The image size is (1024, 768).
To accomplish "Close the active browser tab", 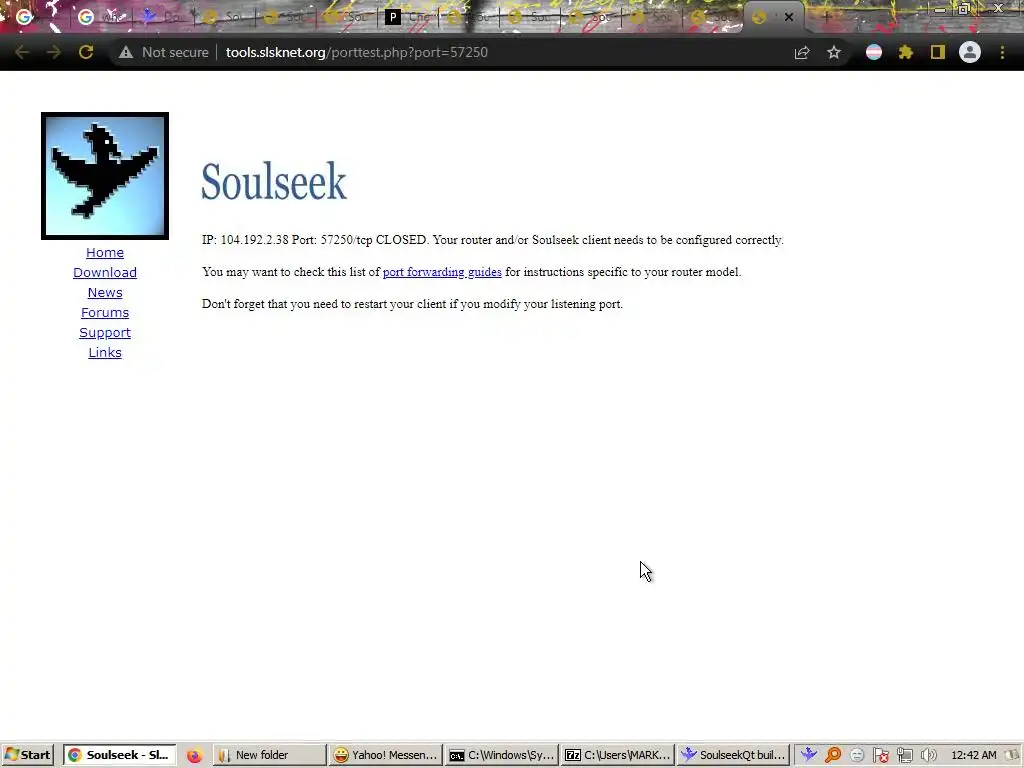I will tap(789, 18).
